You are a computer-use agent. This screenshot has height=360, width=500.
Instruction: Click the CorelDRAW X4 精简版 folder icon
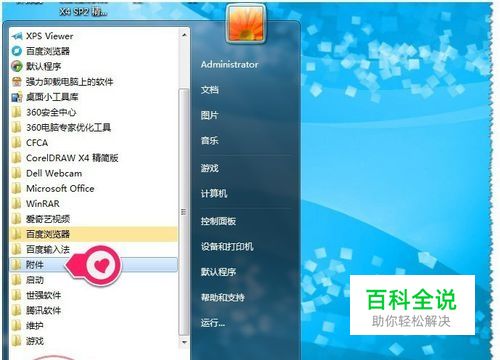pyautogui.click(x=17, y=158)
